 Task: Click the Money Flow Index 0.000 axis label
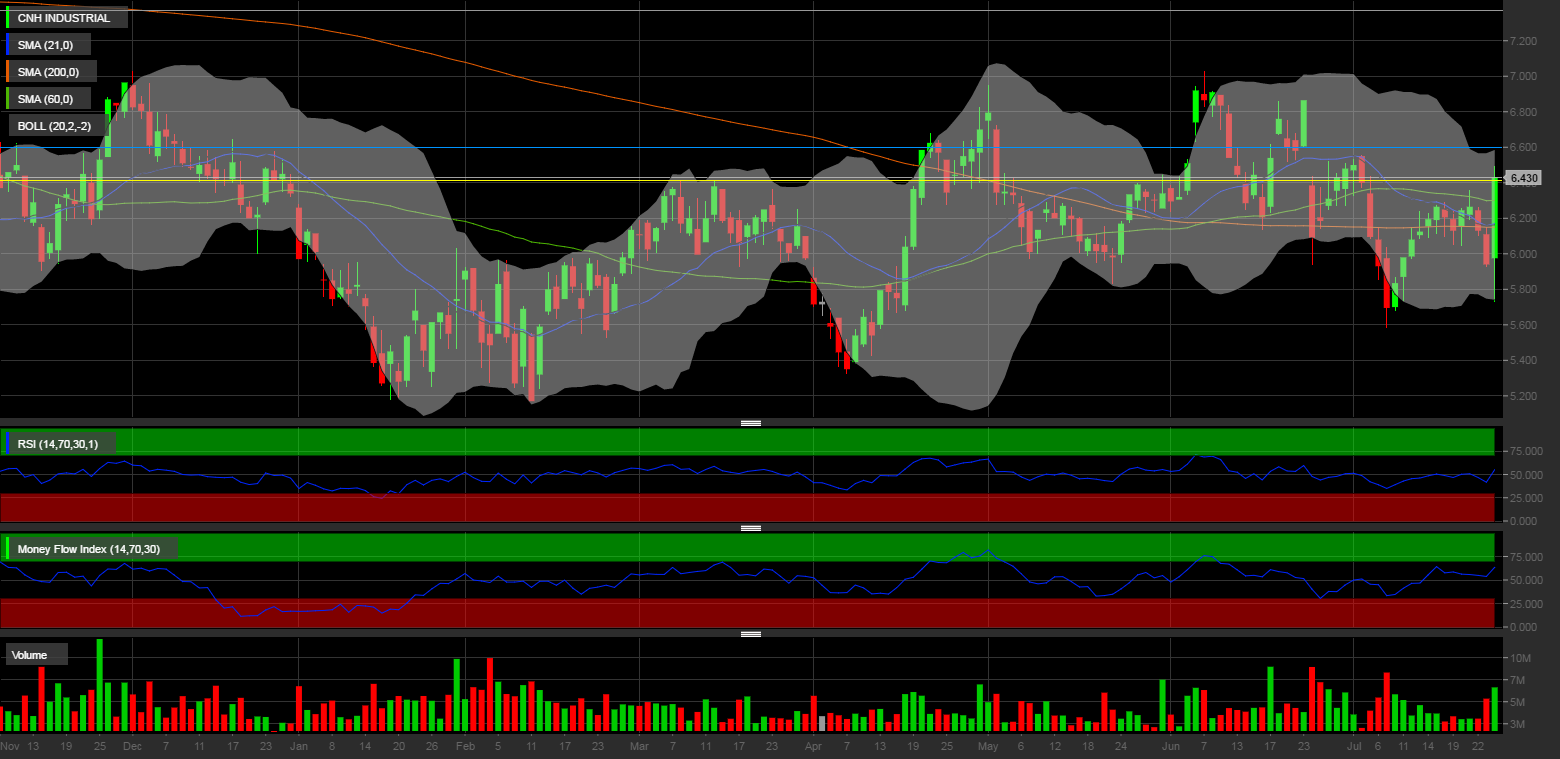pyautogui.click(x=1524, y=627)
